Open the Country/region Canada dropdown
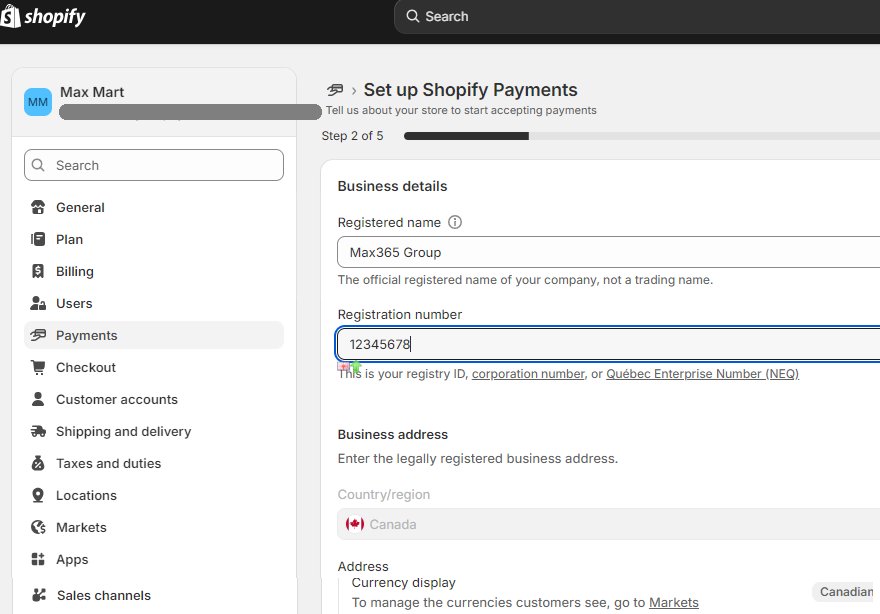 coord(608,524)
